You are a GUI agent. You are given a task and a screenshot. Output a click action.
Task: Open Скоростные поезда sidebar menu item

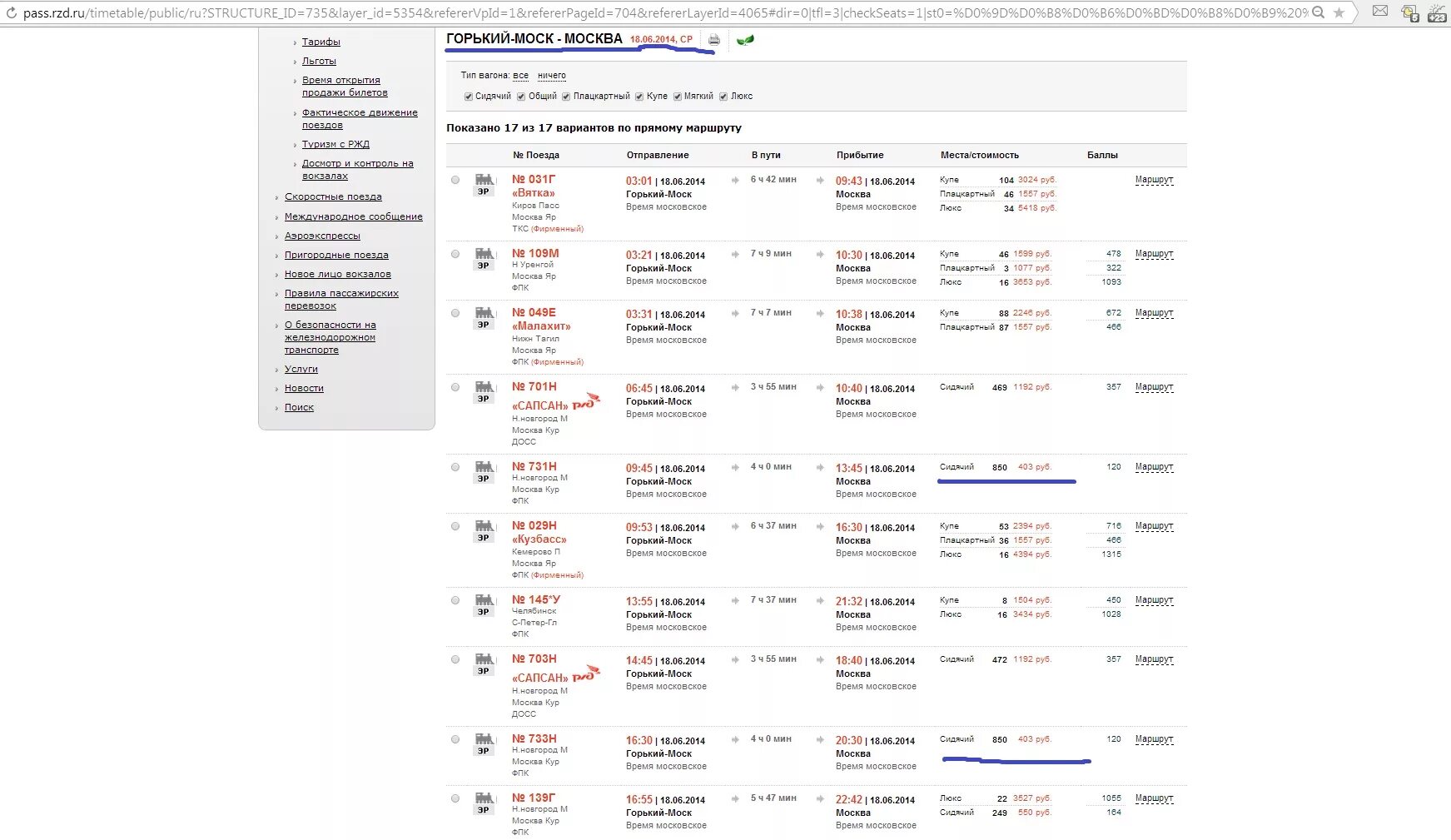click(333, 197)
